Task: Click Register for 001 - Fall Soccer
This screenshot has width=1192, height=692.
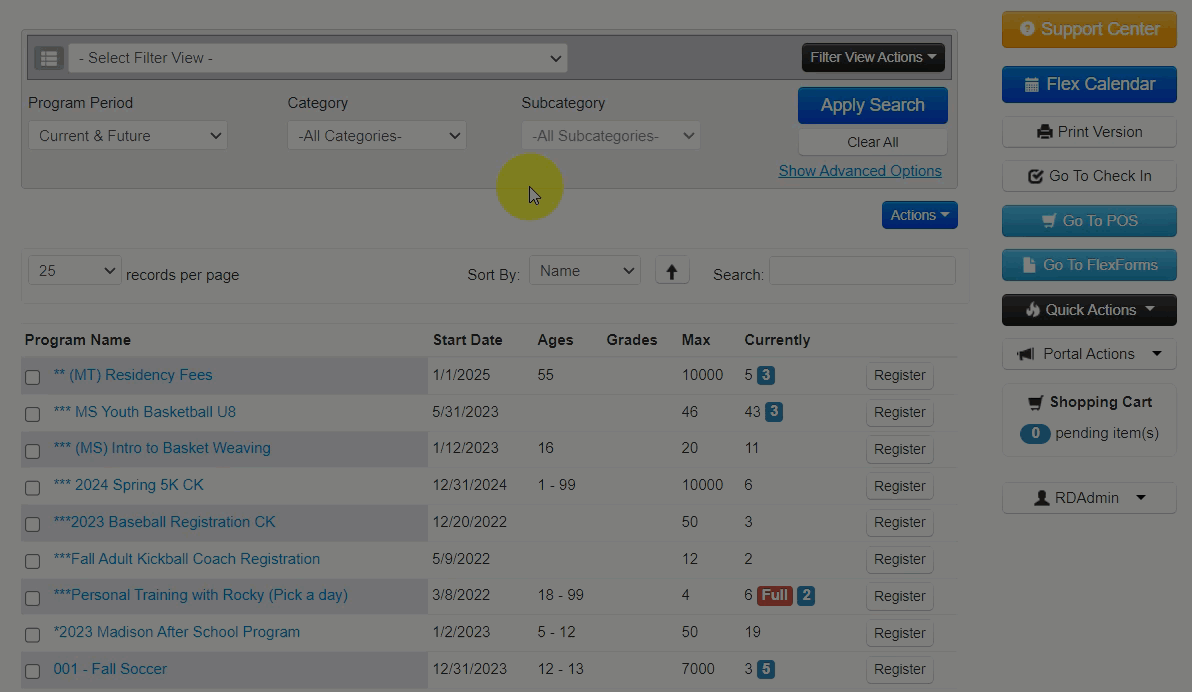Action: point(899,669)
